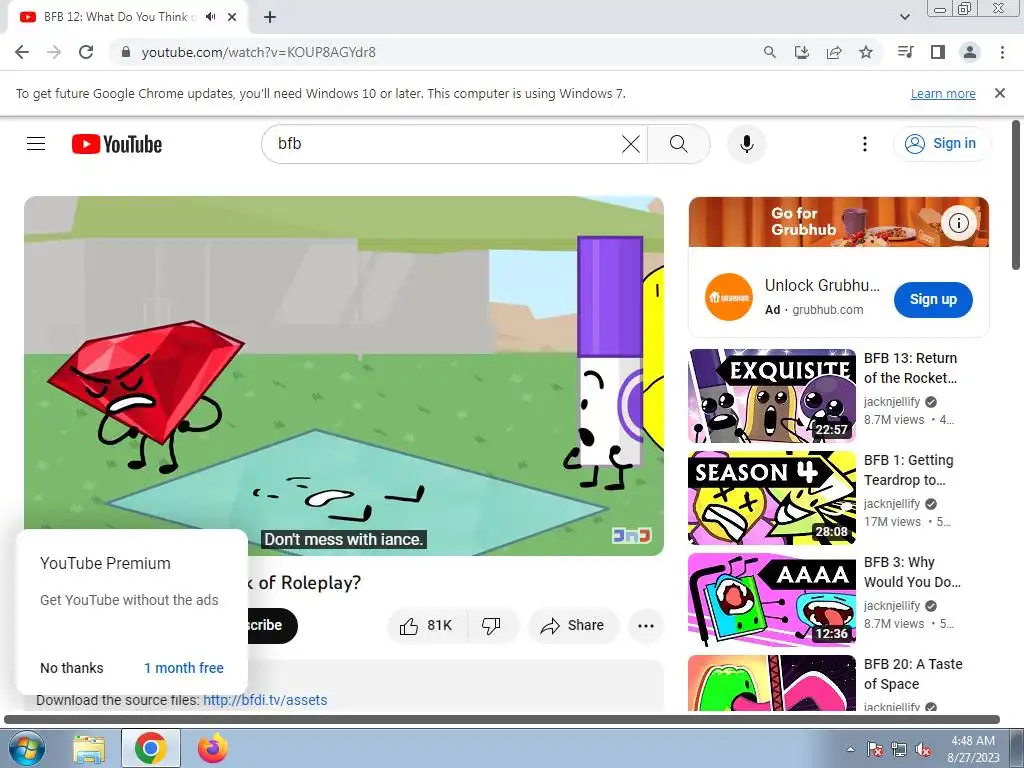Open Chrome zoom magnifier in address bar
This screenshot has height=768, width=1024.
[770, 52]
